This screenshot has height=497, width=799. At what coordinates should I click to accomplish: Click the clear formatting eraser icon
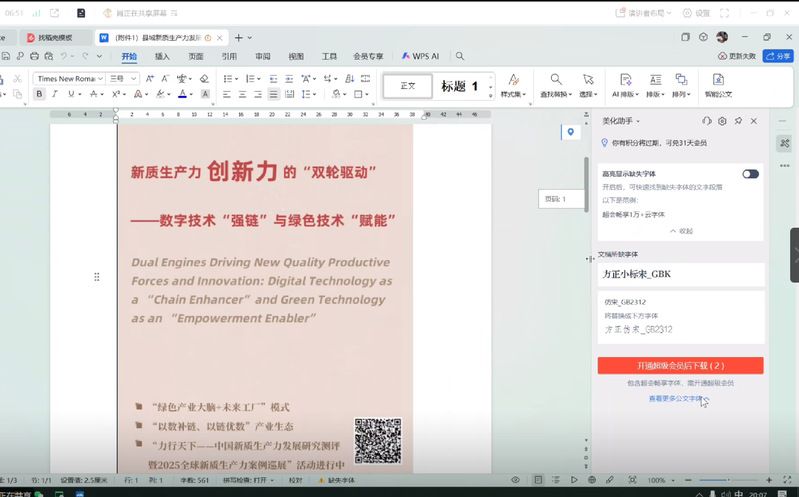(204, 78)
